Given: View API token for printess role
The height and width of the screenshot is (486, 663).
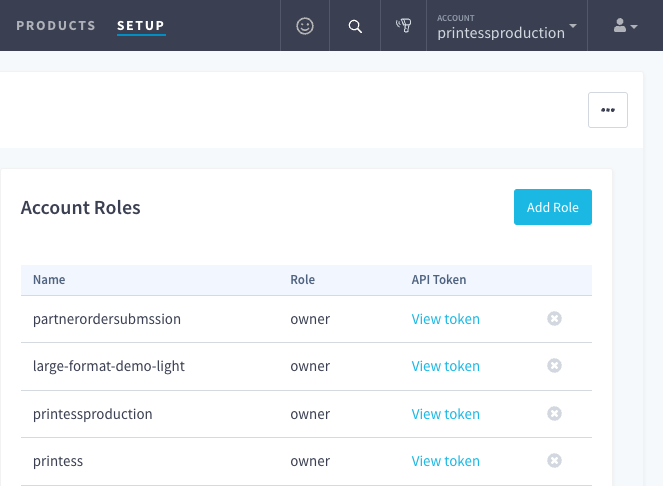Looking at the screenshot, I should click(x=445, y=461).
